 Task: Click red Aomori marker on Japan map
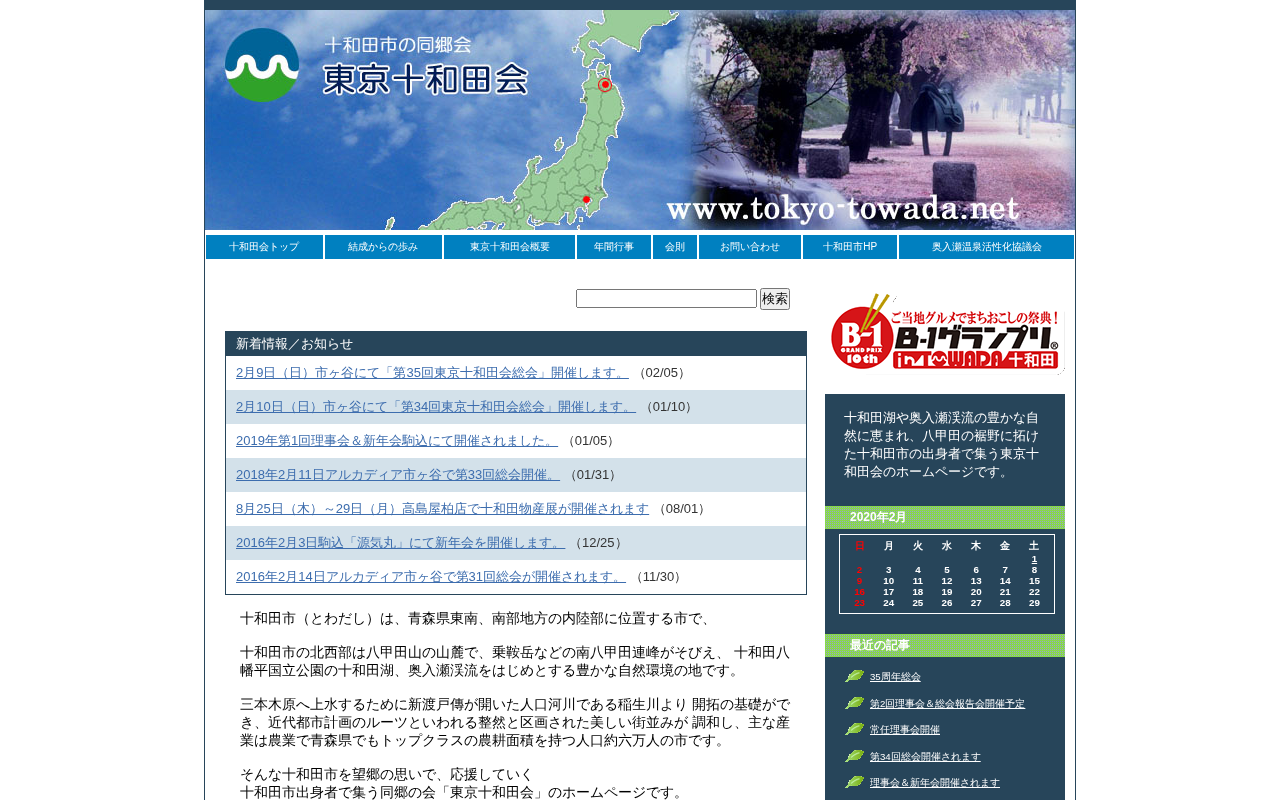(x=605, y=85)
